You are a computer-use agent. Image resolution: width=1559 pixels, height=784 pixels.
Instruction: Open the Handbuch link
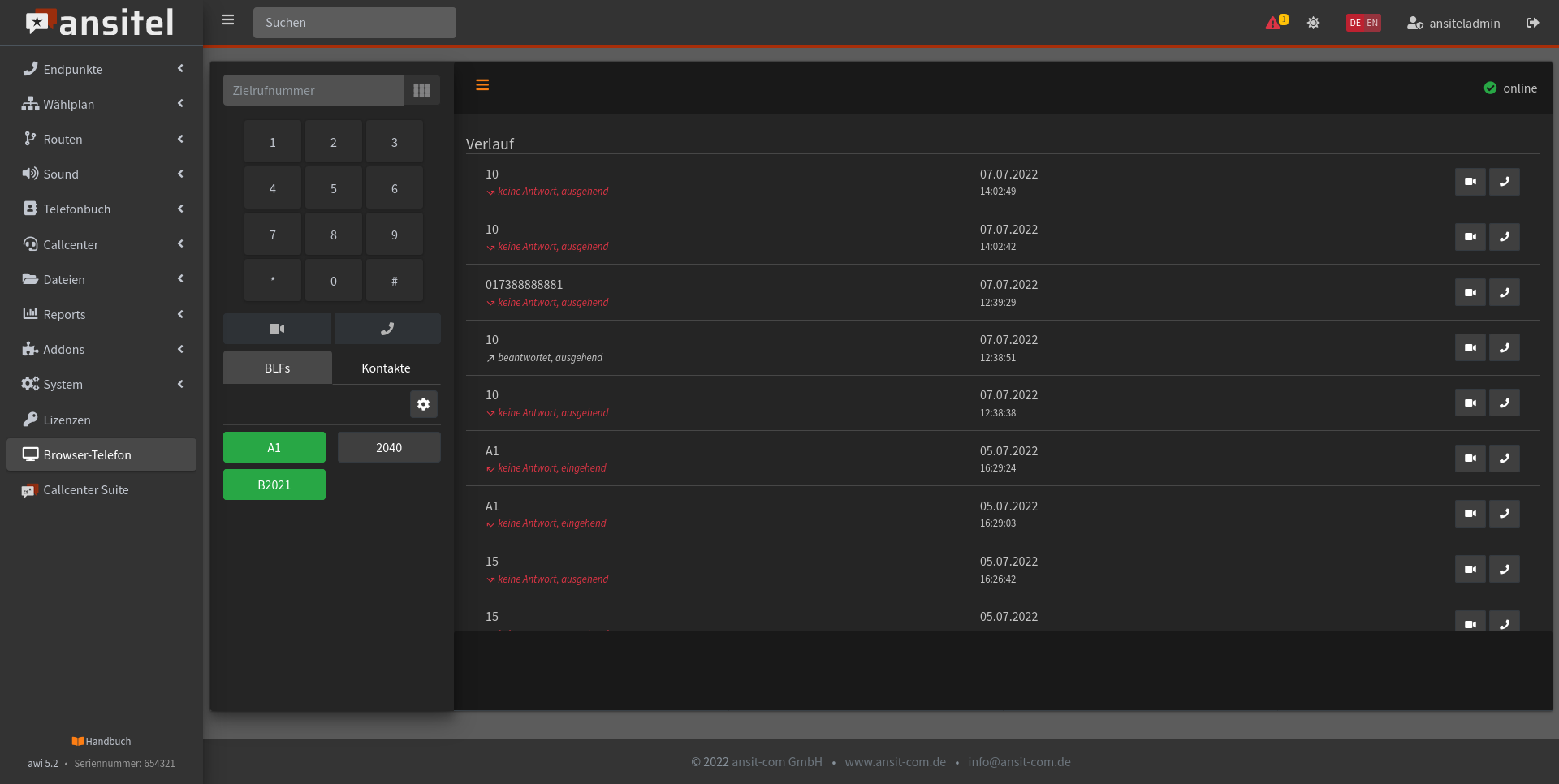click(101, 741)
